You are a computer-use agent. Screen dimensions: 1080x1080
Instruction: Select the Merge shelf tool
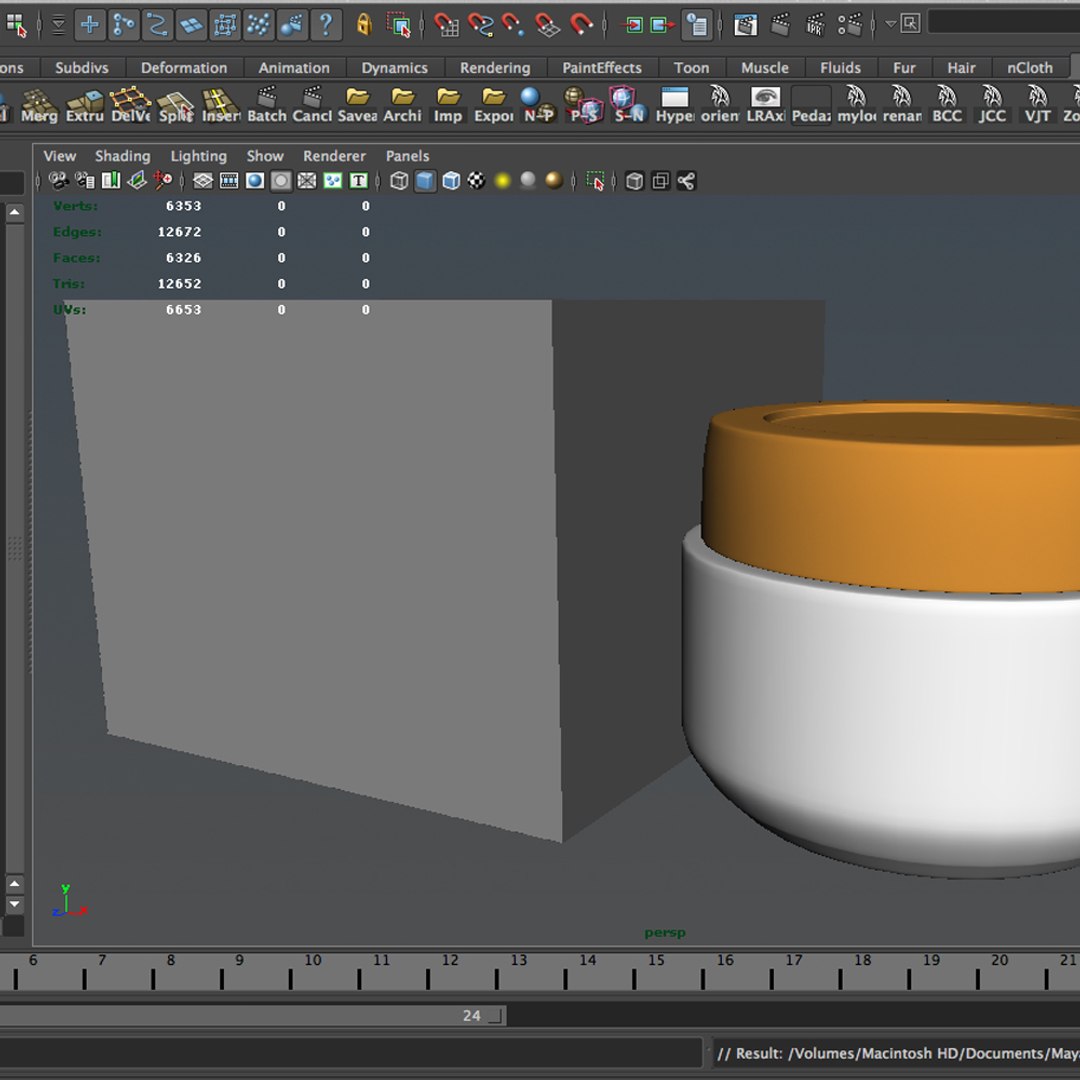point(39,105)
